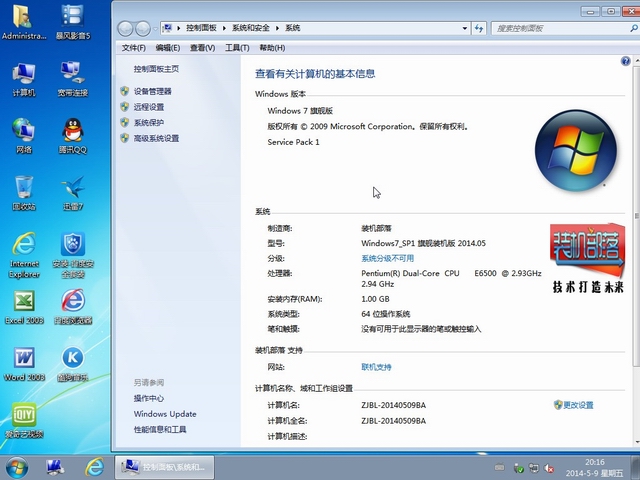Click the network tray icon

(x=534, y=468)
